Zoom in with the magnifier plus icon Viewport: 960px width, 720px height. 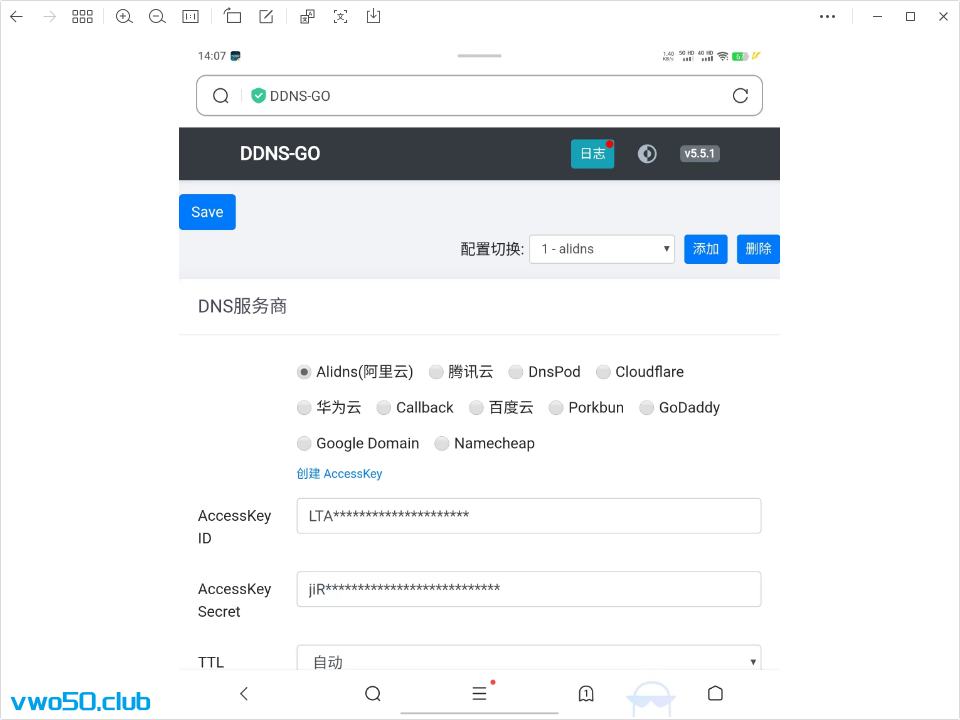point(124,17)
